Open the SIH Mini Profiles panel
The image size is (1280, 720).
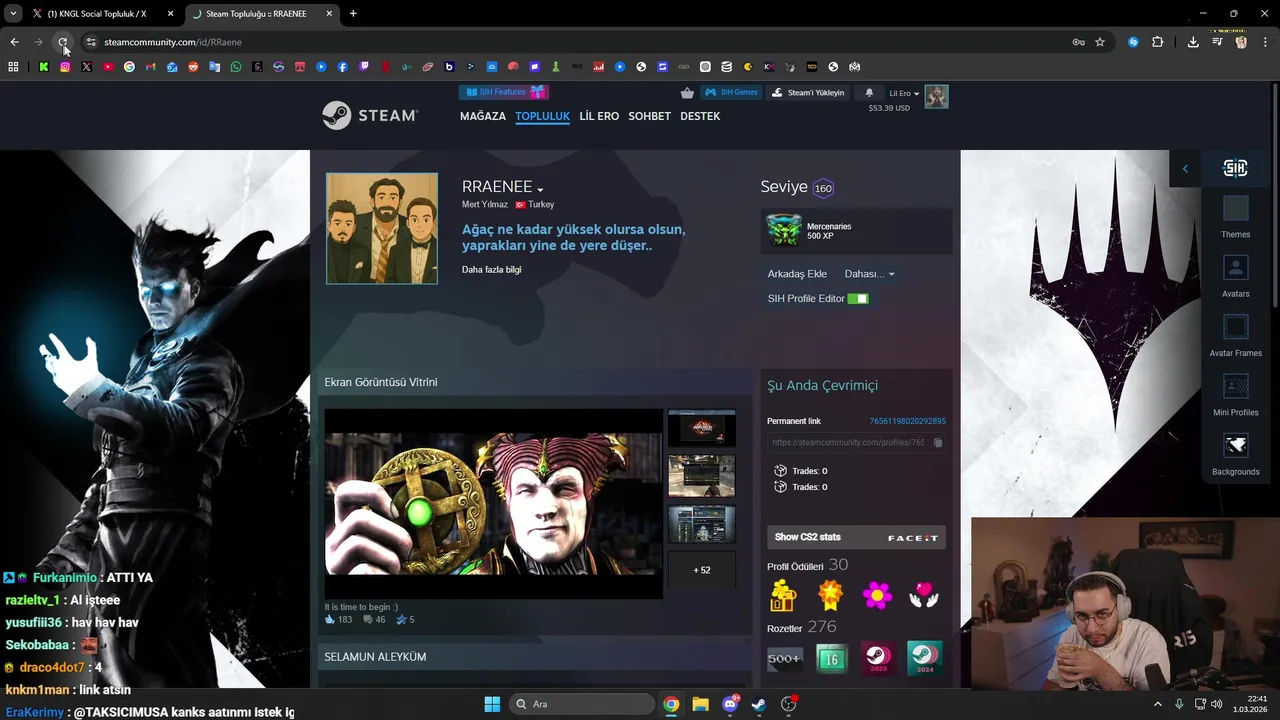[x=1235, y=395]
